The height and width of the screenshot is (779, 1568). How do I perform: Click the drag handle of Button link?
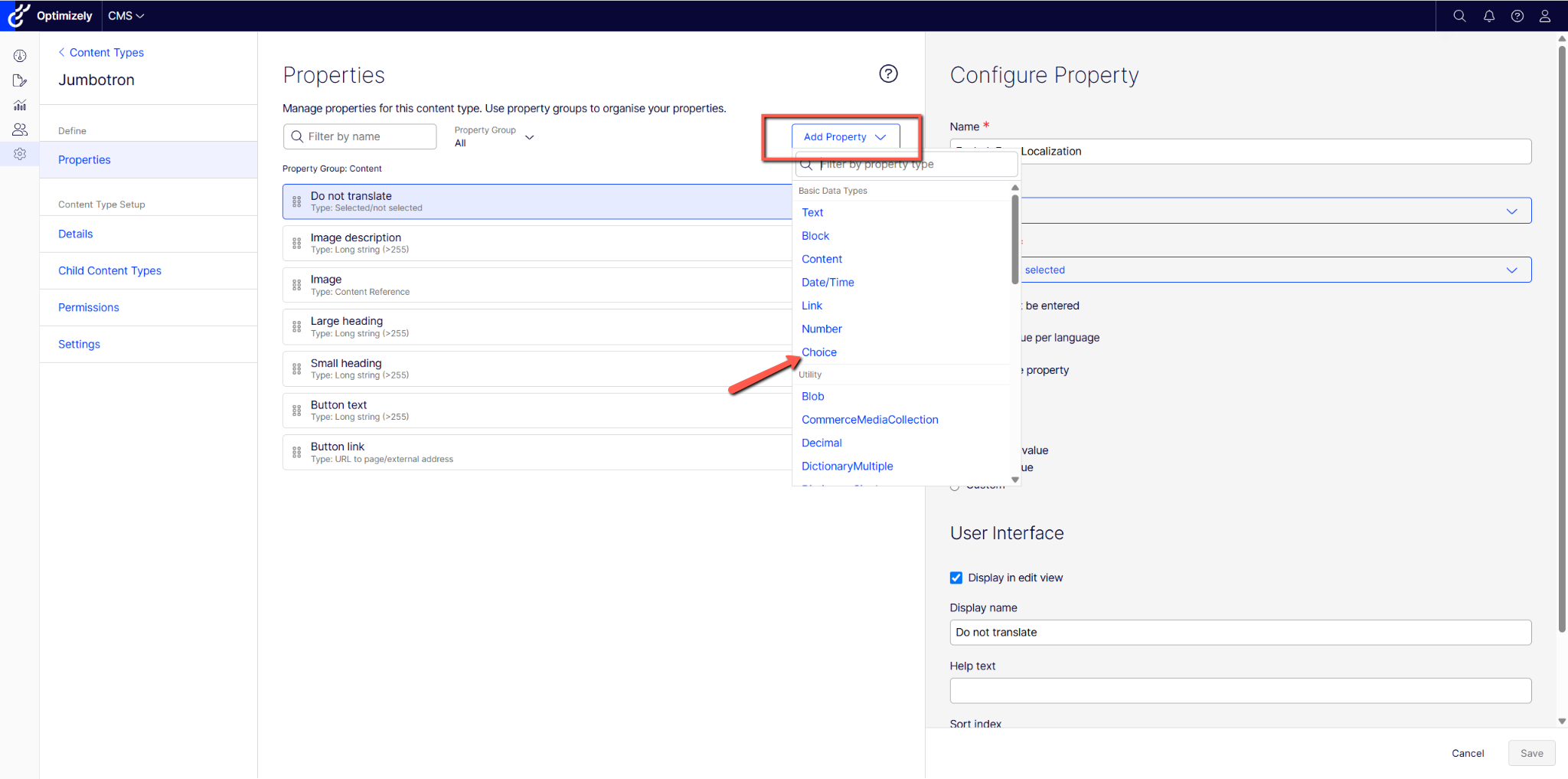click(297, 453)
